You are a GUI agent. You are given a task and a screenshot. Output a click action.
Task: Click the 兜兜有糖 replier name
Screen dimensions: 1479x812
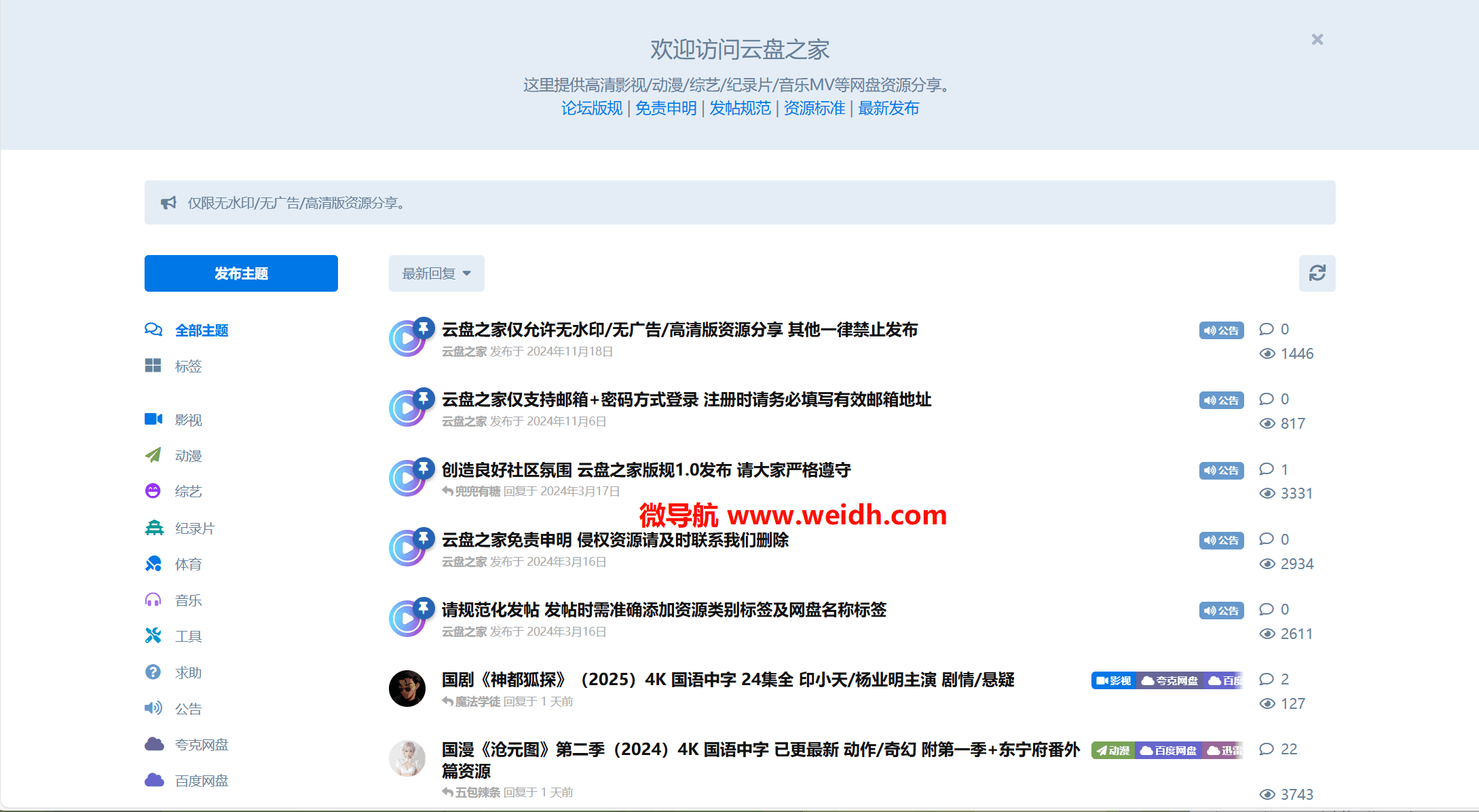click(477, 491)
